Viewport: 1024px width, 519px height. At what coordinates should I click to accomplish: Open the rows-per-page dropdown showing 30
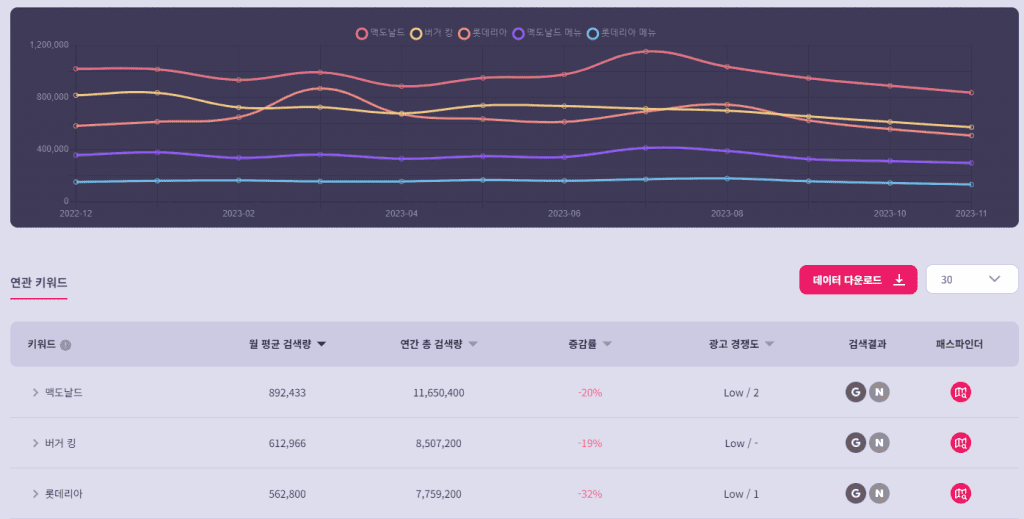tap(972, 279)
